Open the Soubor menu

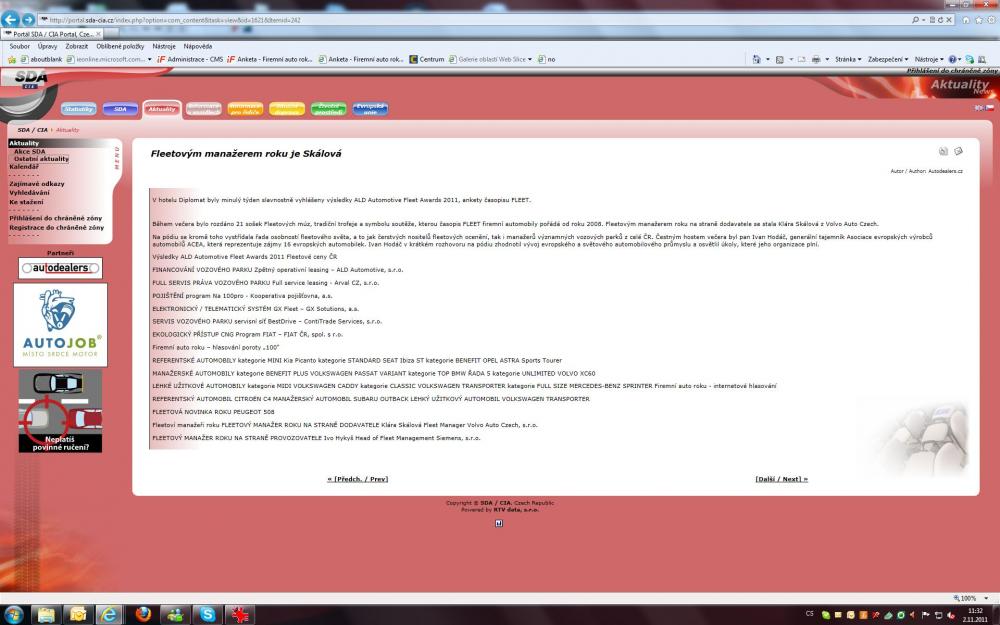[19, 46]
